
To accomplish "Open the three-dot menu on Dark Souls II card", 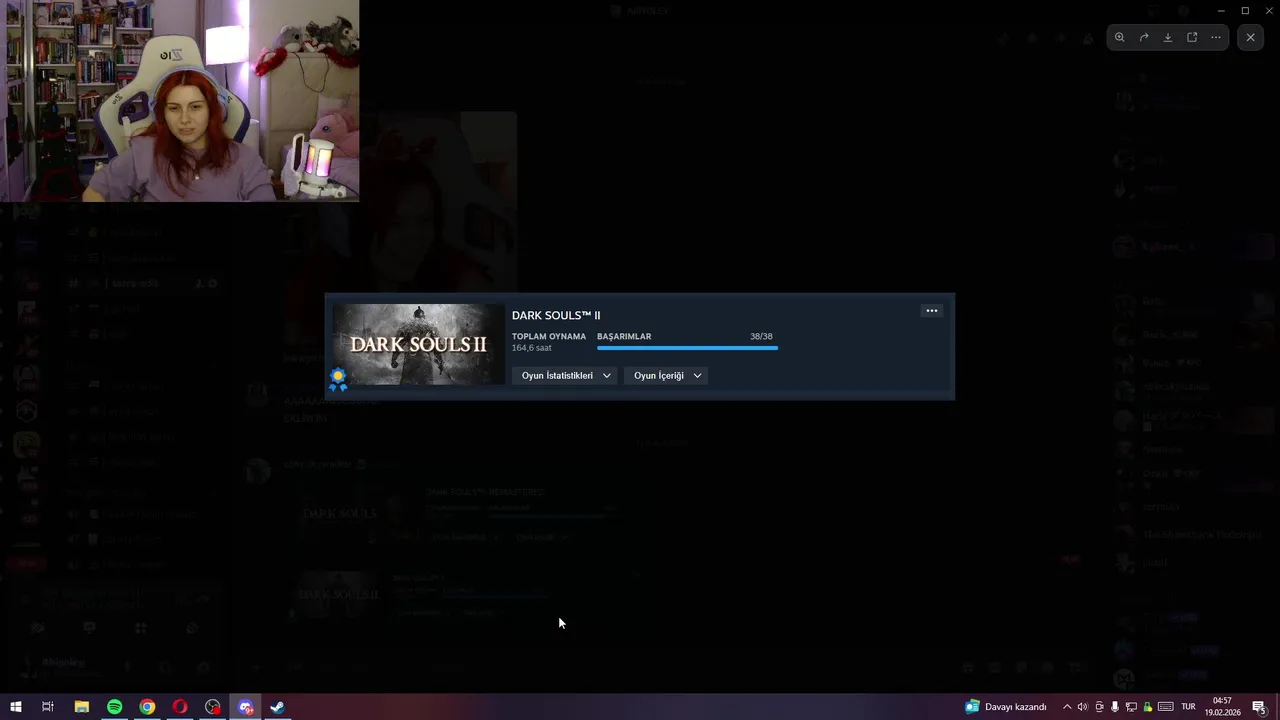I will pyautogui.click(x=931, y=311).
